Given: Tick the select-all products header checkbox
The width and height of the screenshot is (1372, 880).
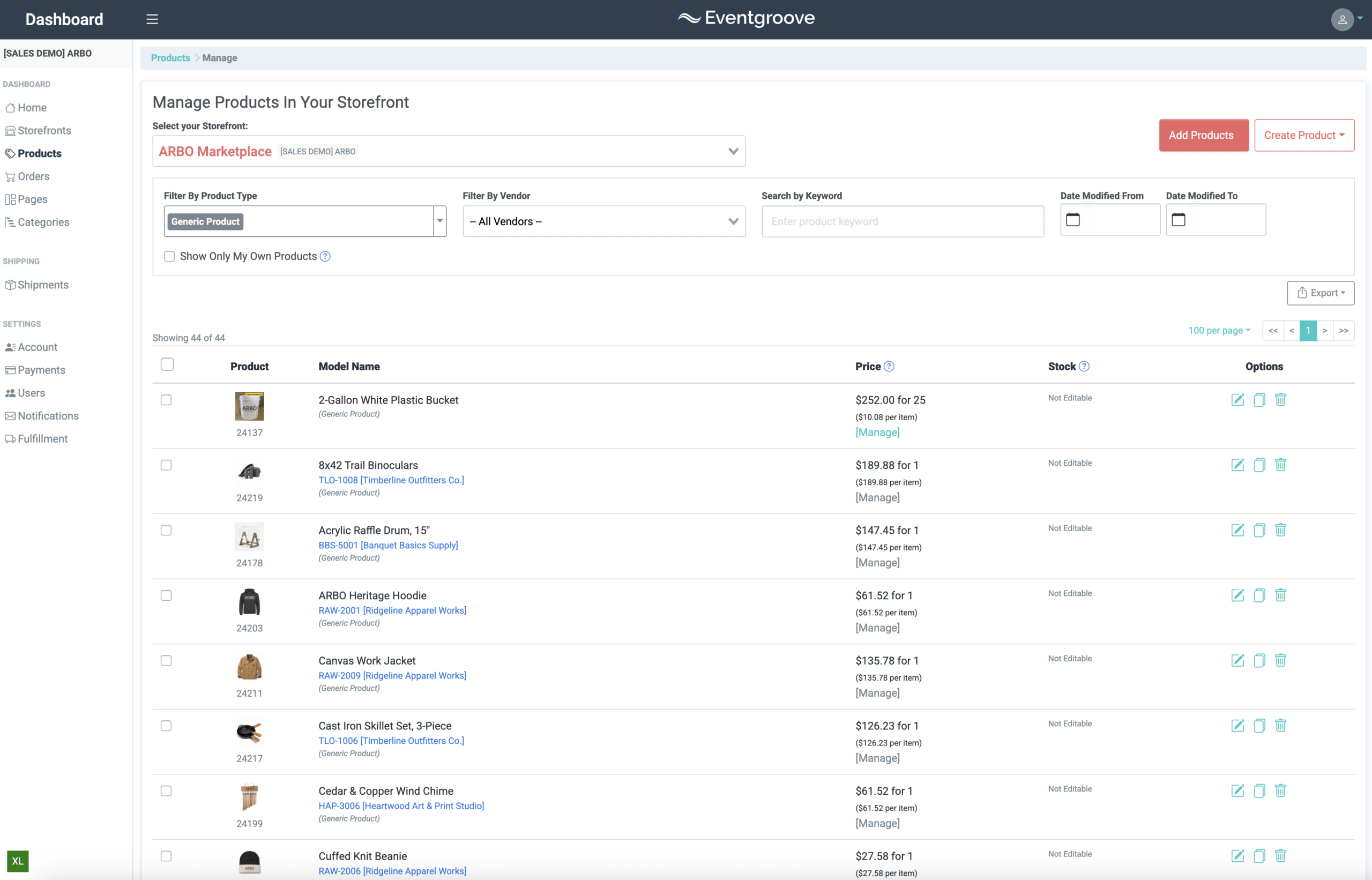Looking at the screenshot, I should tap(167, 364).
